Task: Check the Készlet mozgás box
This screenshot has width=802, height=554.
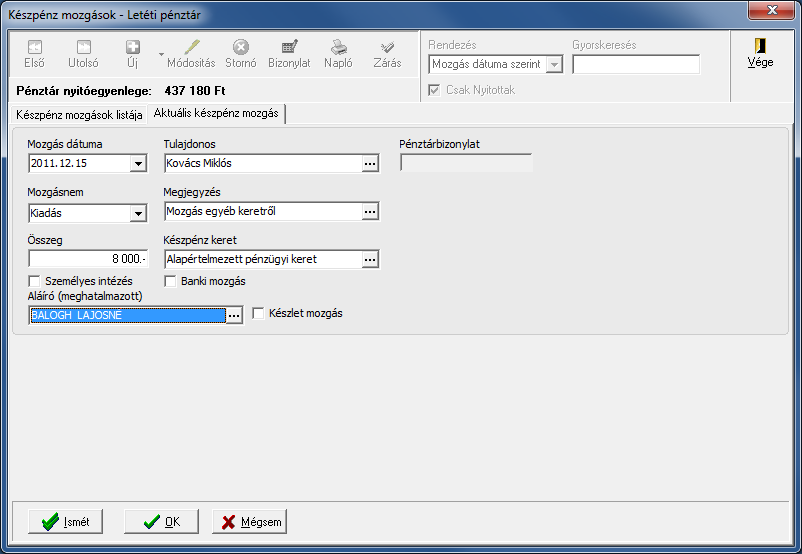Action: tap(259, 313)
